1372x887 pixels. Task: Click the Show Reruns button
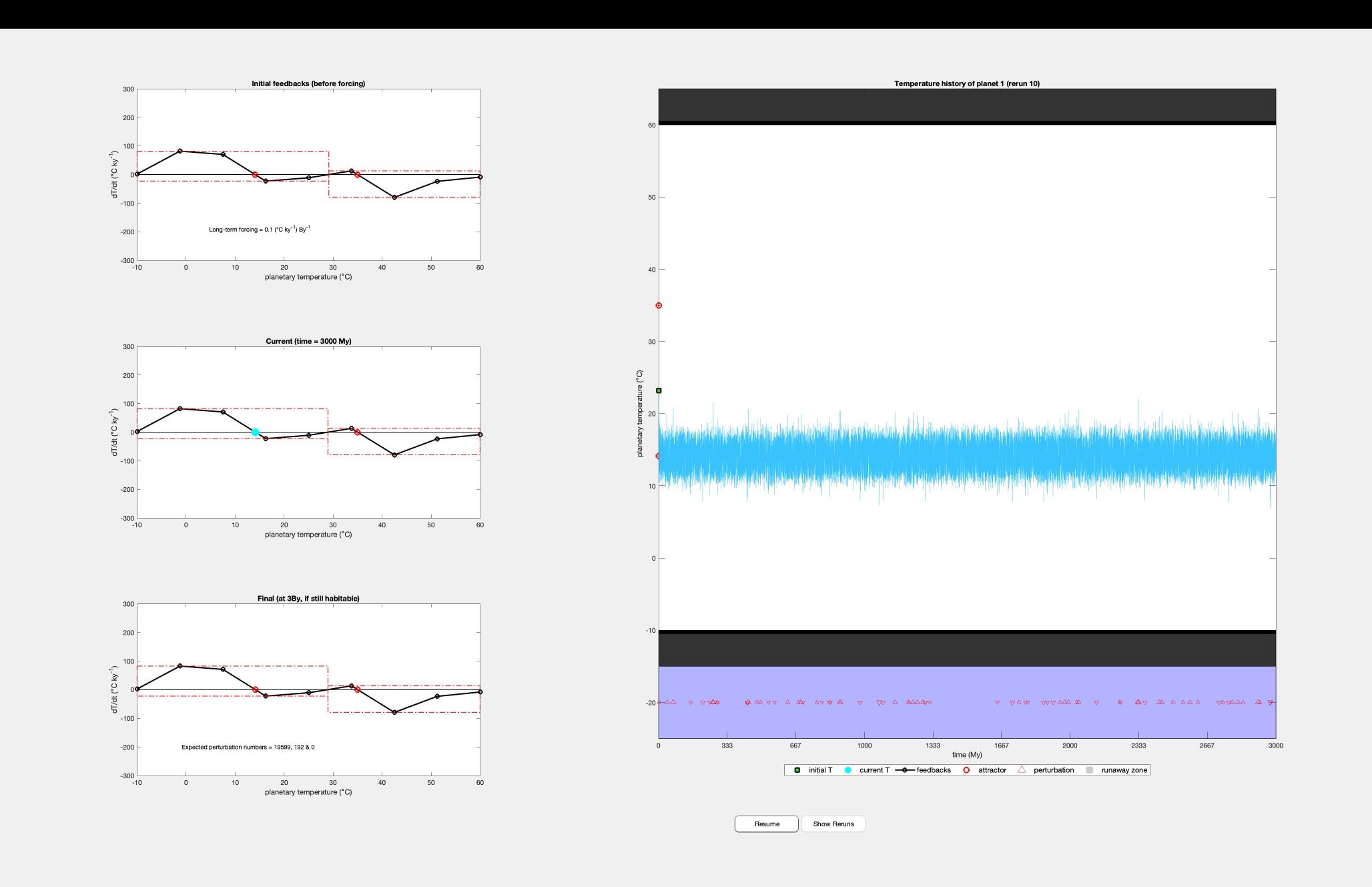(833, 824)
